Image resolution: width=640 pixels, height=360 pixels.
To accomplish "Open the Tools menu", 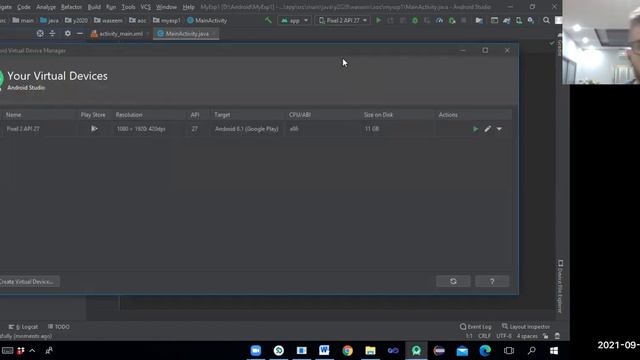I will pyautogui.click(x=128, y=7).
